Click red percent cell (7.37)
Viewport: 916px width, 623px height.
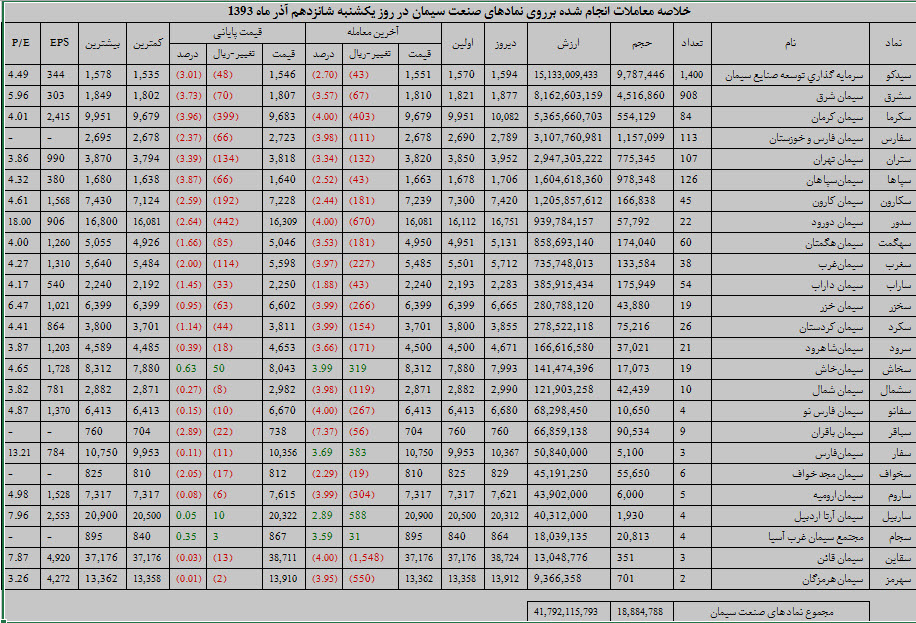[x=324, y=432]
